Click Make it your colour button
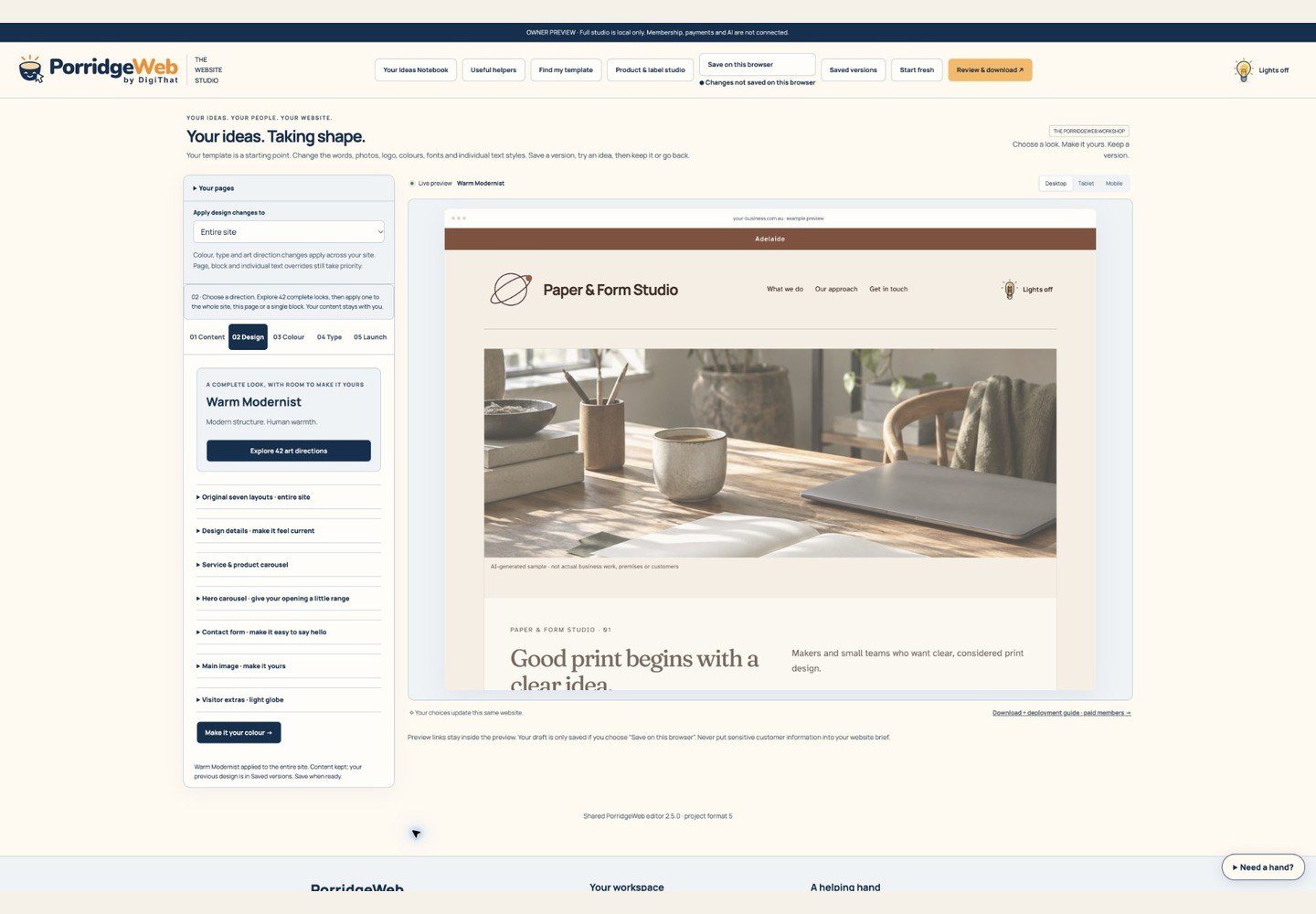The width and height of the screenshot is (1316, 914). 239,733
